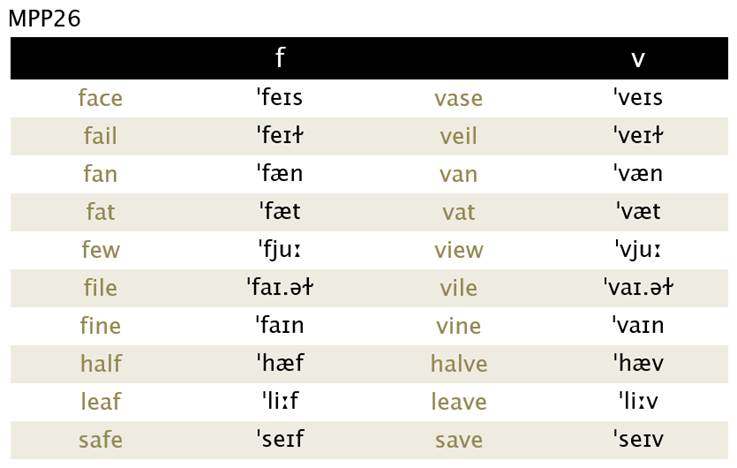737x468 pixels.
Task: Click the word 'van'
Action: click(x=458, y=174)
